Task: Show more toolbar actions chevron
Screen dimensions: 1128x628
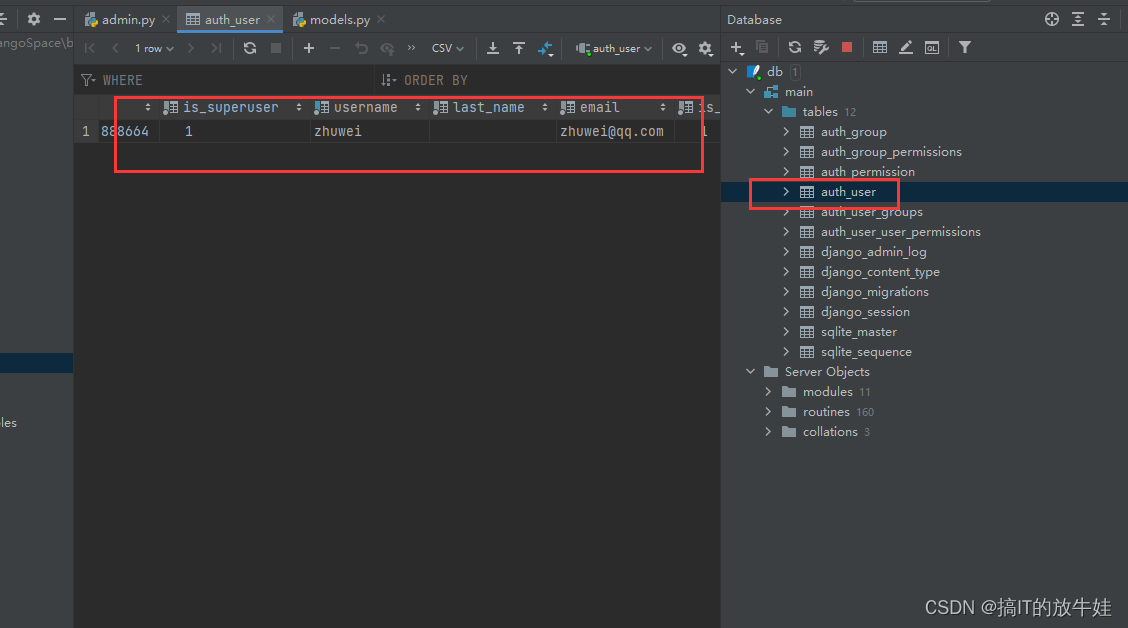Action: pos(411,48)
